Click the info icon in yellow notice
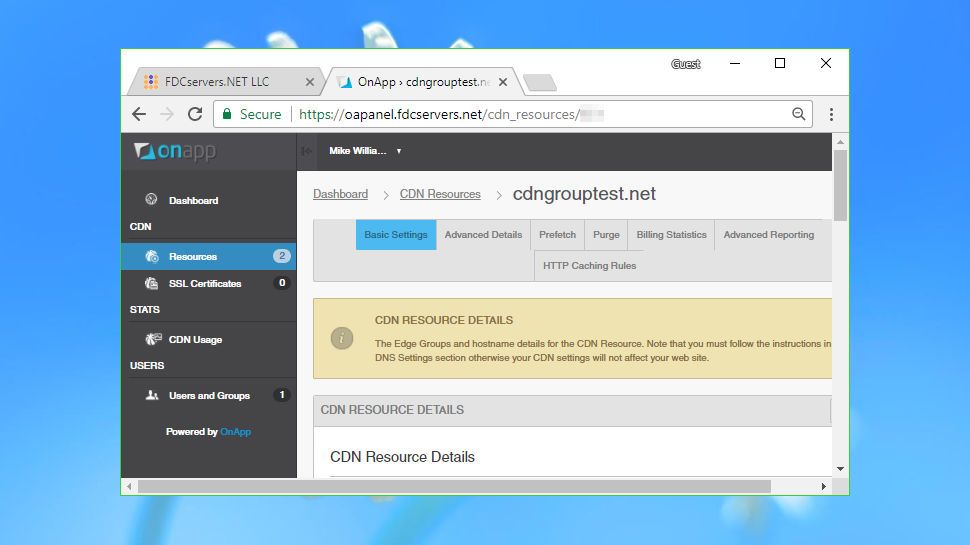The height and width of the screenshot is (545, 970). [341, 338]
